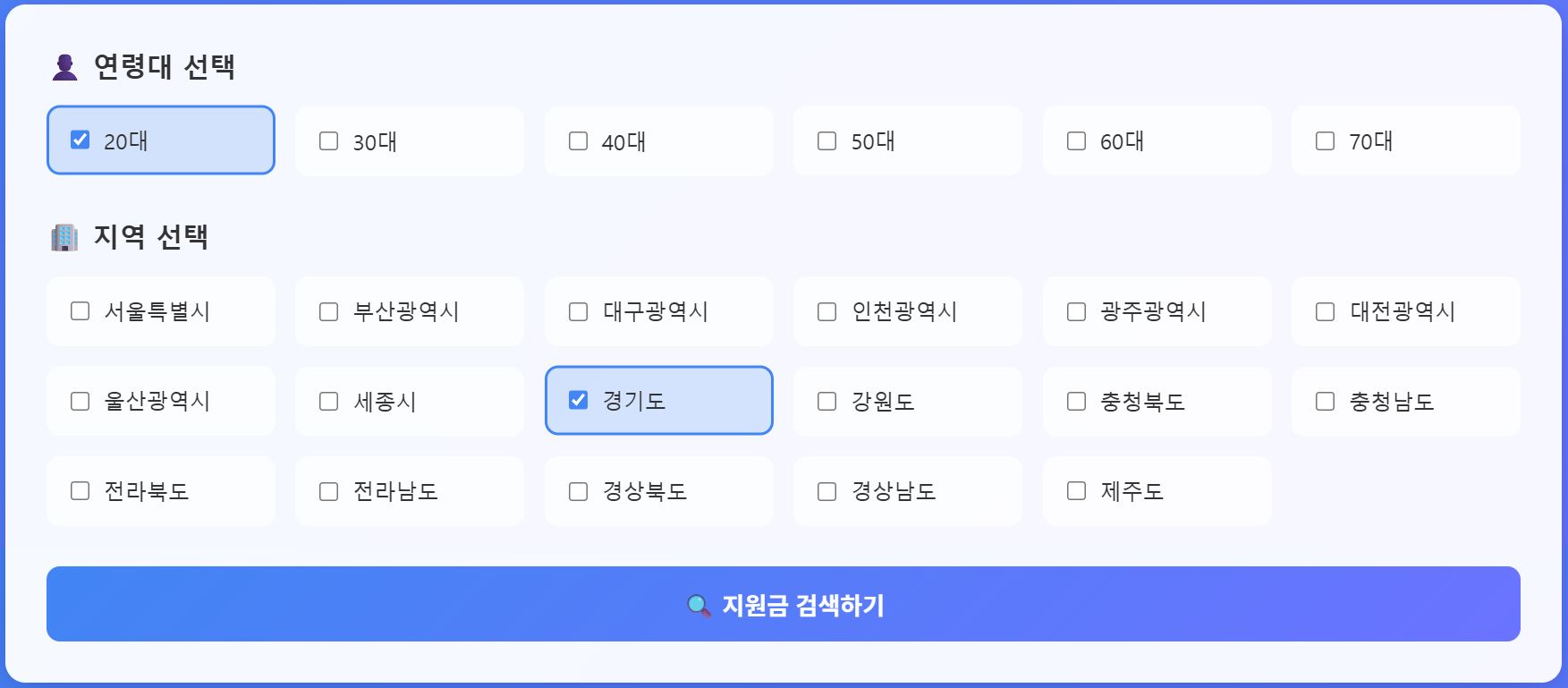Screen dimensions: 1568x688
Task: Check the 30대 age checkbox
Action: coord(328,140)
